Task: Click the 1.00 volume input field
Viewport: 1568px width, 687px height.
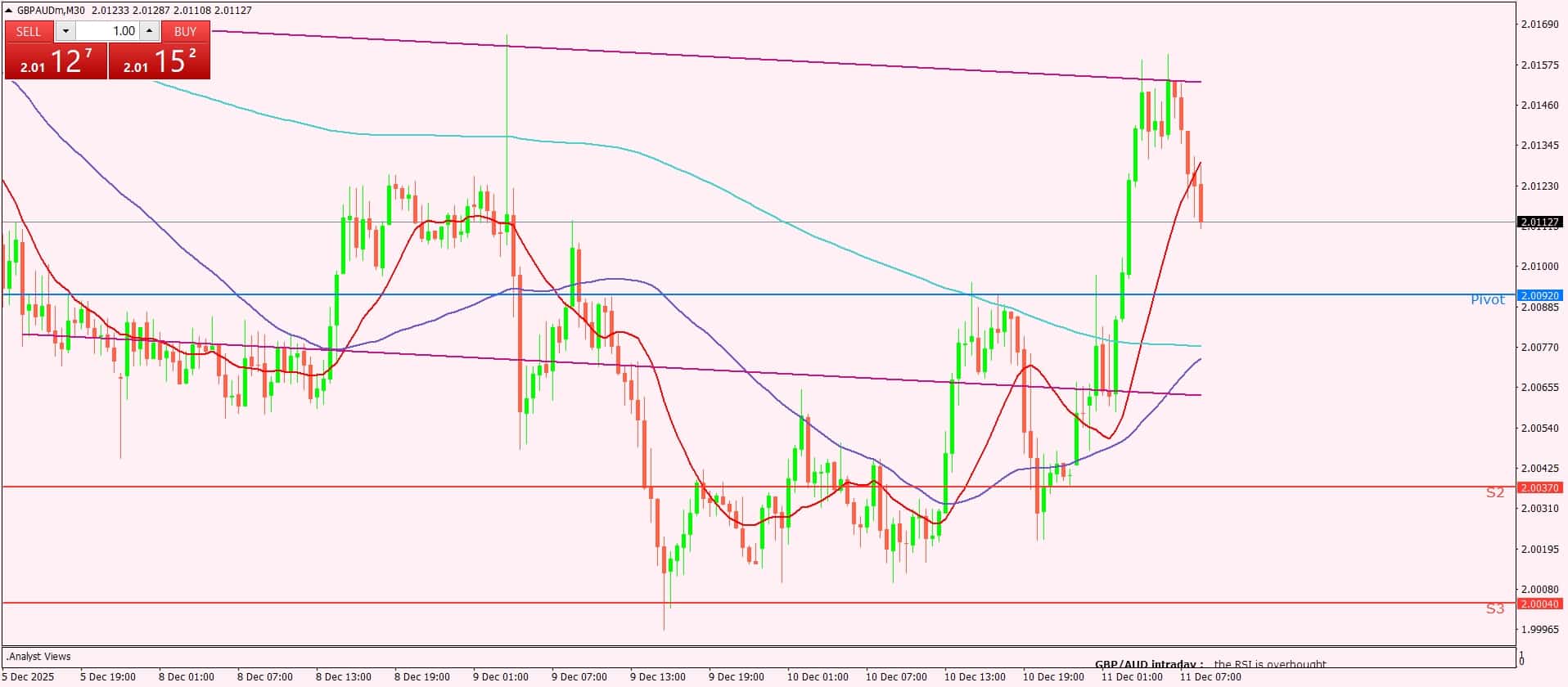Action: (107, 31)
